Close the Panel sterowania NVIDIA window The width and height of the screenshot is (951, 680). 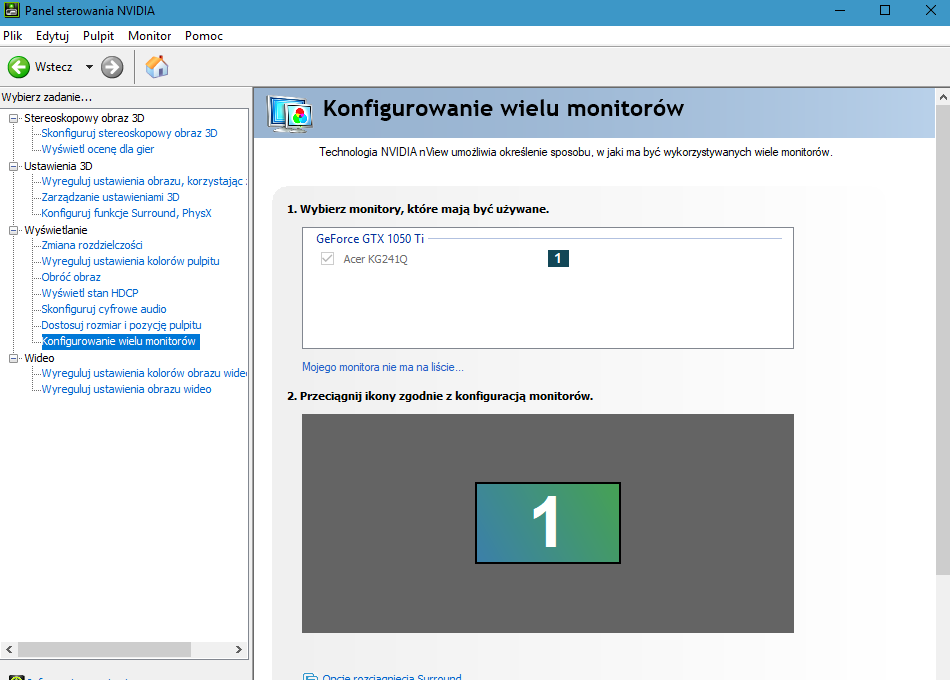930,10
